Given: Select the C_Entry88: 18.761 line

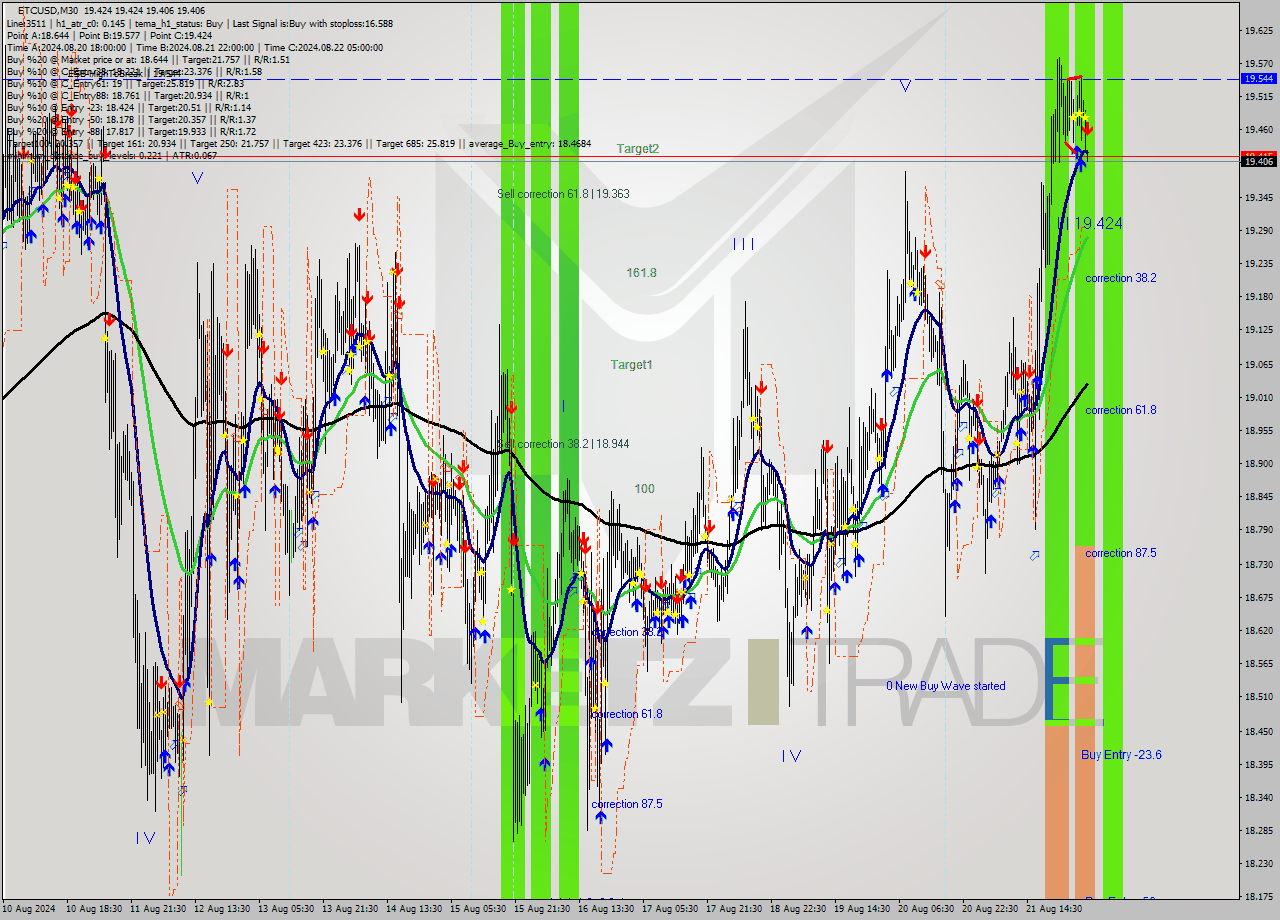Looking at the screenshot, I should (x=127, y=95).
